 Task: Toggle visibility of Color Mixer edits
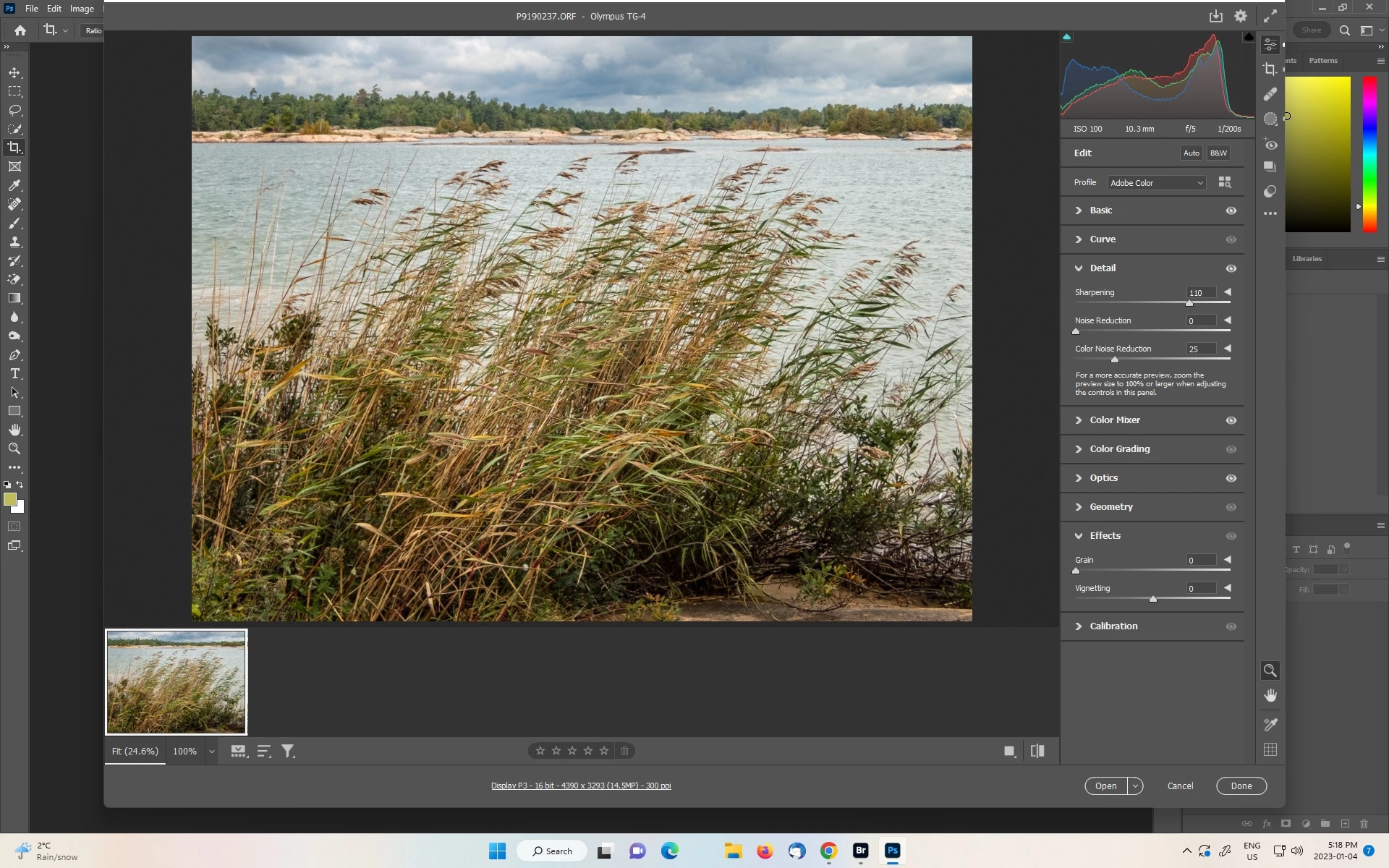click(1231, 420)
